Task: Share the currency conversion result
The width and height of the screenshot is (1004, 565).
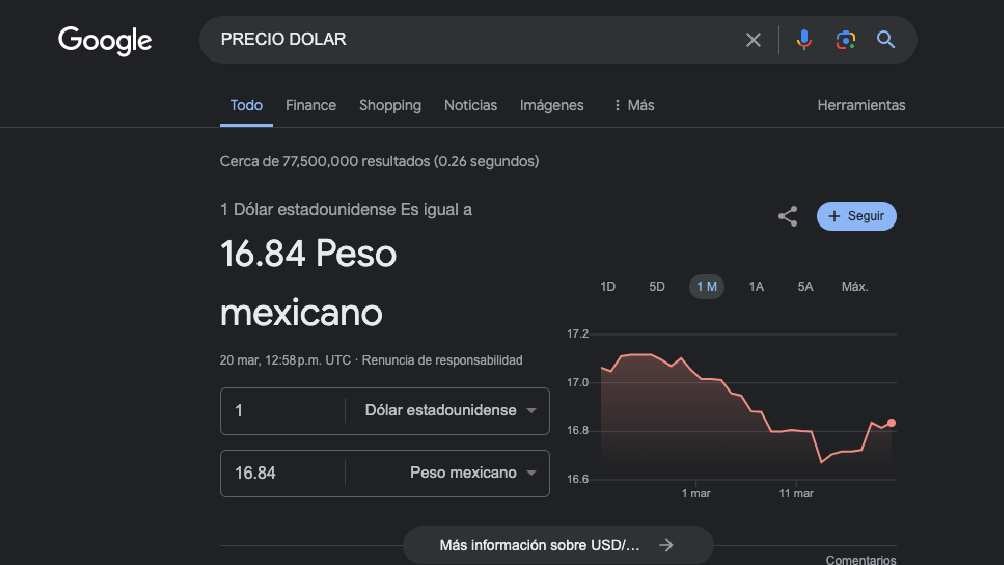Action: (x=788, y=216)
